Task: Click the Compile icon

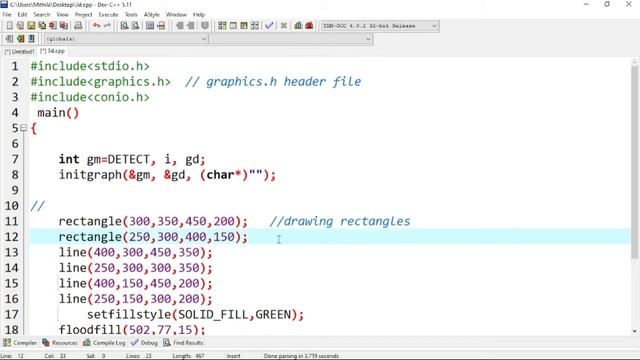Action: pos(222,26)
